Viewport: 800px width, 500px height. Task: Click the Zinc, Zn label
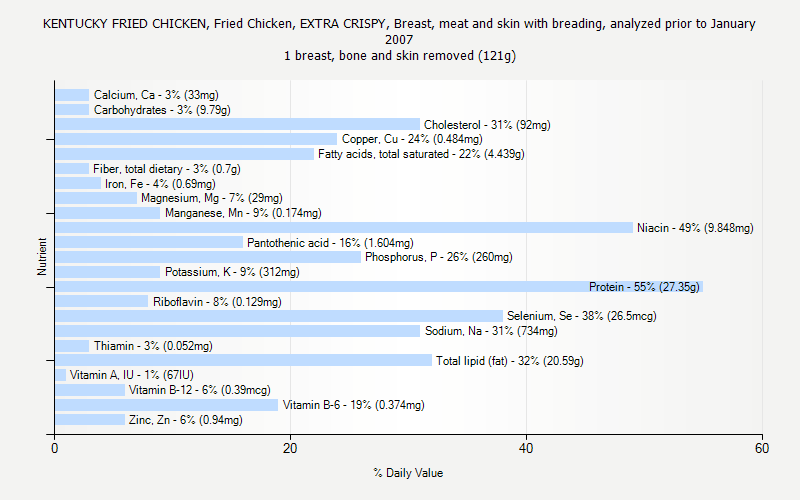[185, 420]
